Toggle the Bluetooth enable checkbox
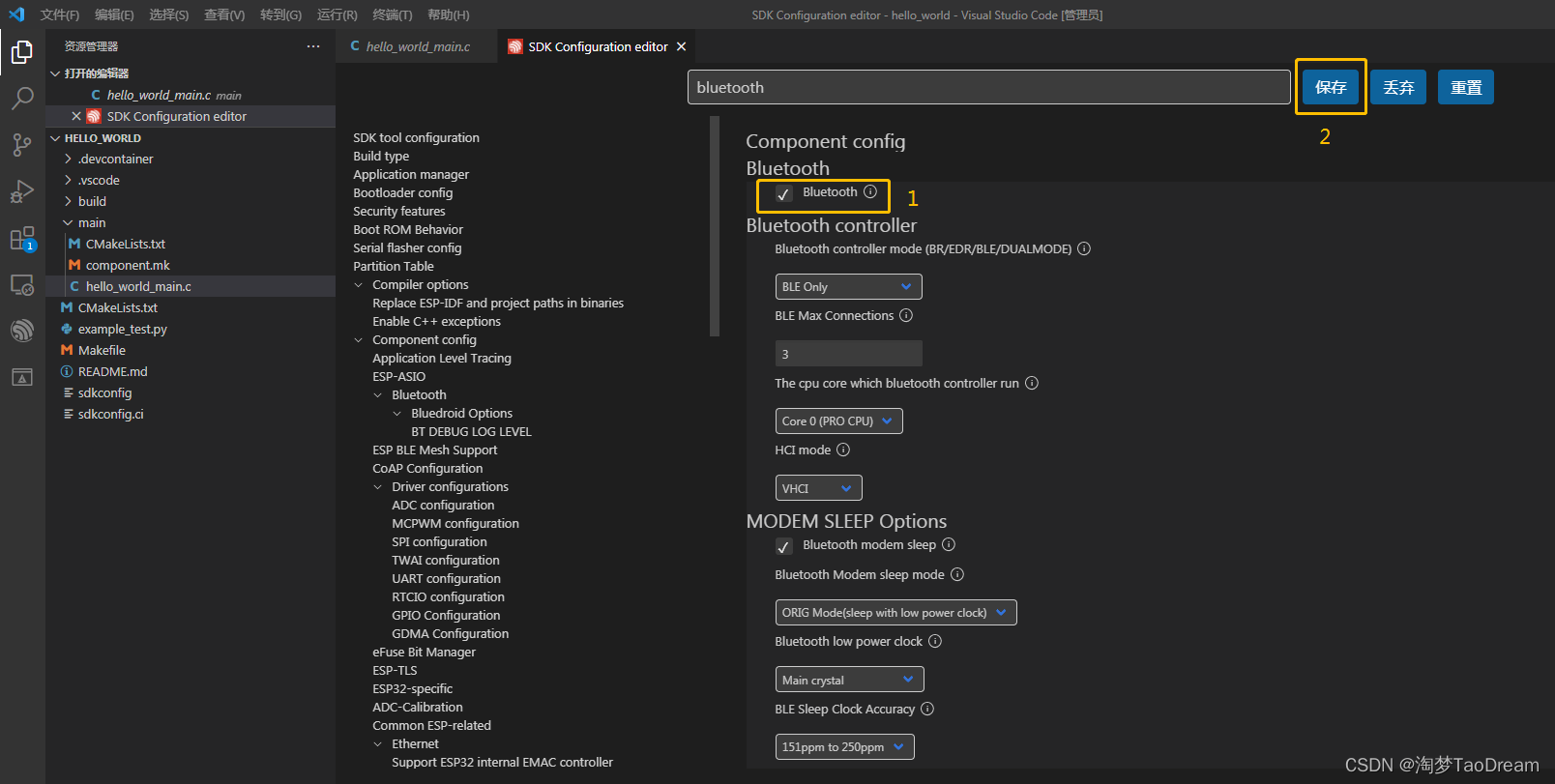Image resolution: width=1555 pixels, height=784 pixels. 783,193
